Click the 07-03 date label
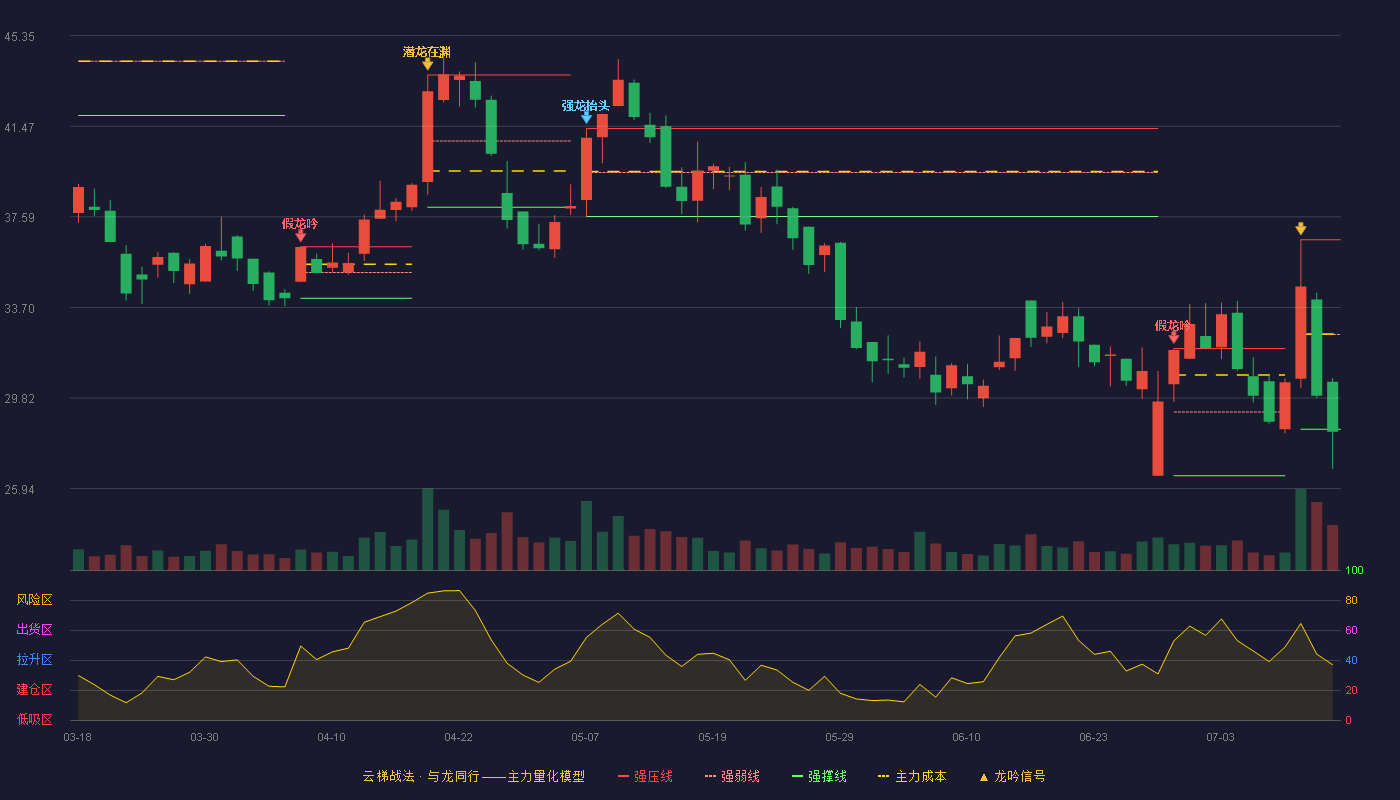 (x=1220, y=737)
